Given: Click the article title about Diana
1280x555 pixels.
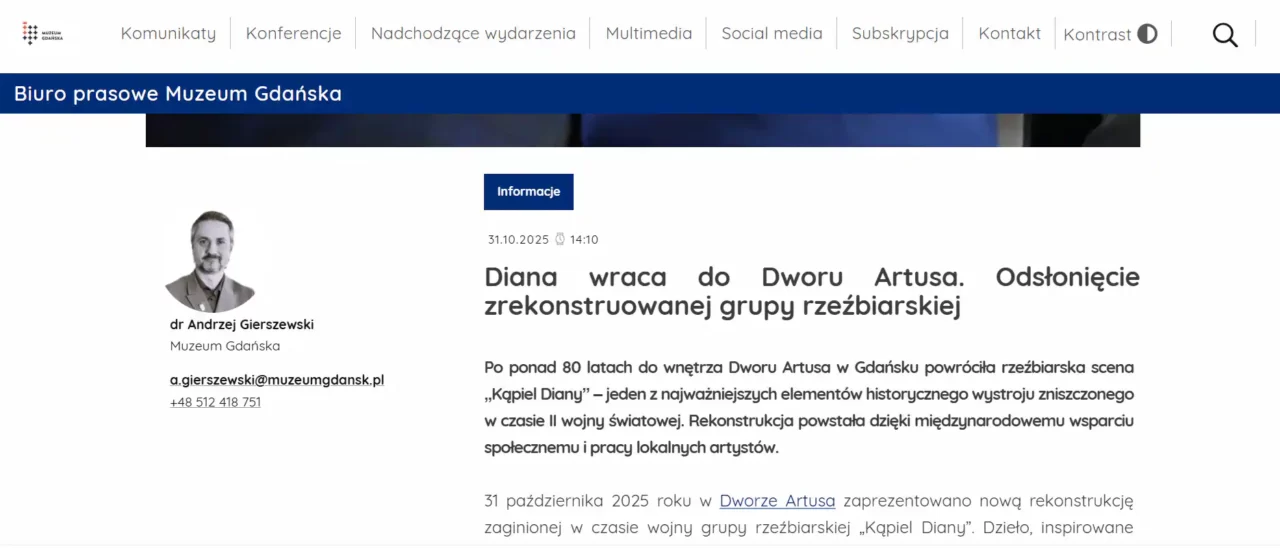Looking at the screenshot, I should (x=811, y=291).
